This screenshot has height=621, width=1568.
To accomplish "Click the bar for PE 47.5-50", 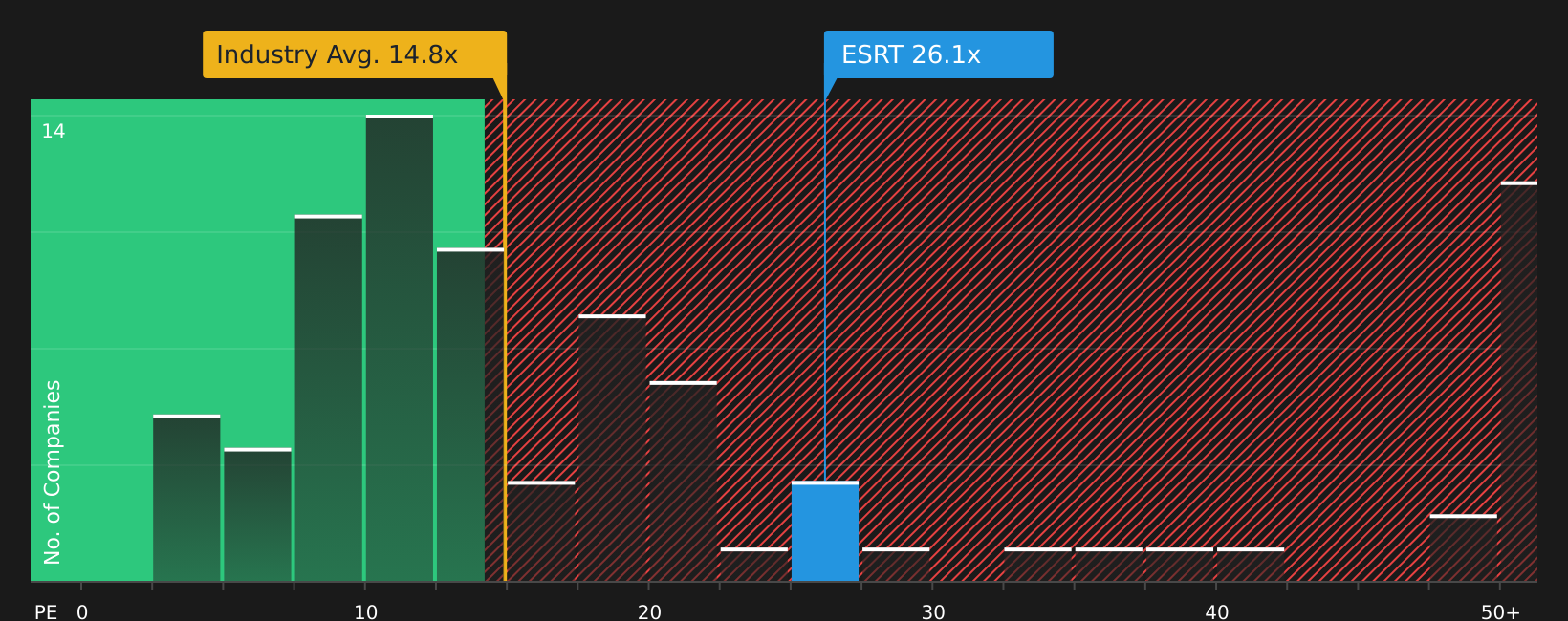I will click(1464, 548).
